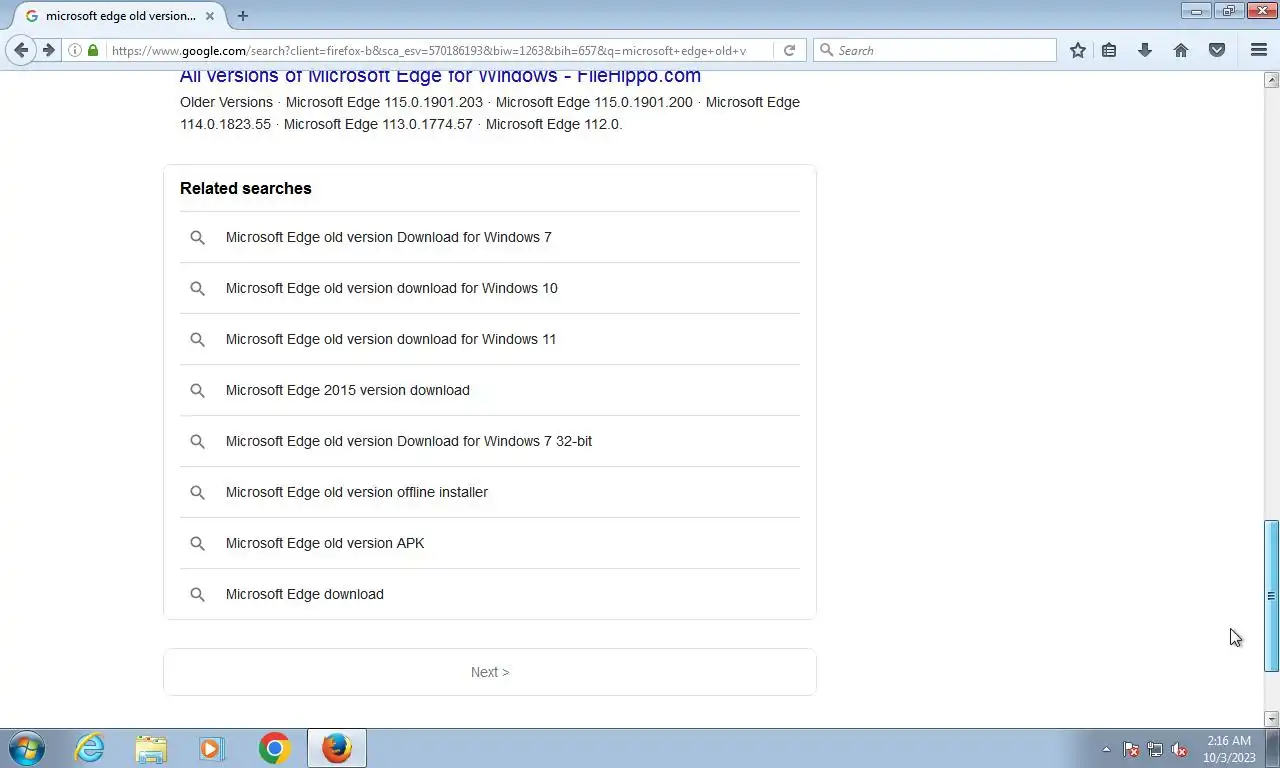Open the Windows Start menu
Viewport: 1280px width, 768px height.
point(26,748)
